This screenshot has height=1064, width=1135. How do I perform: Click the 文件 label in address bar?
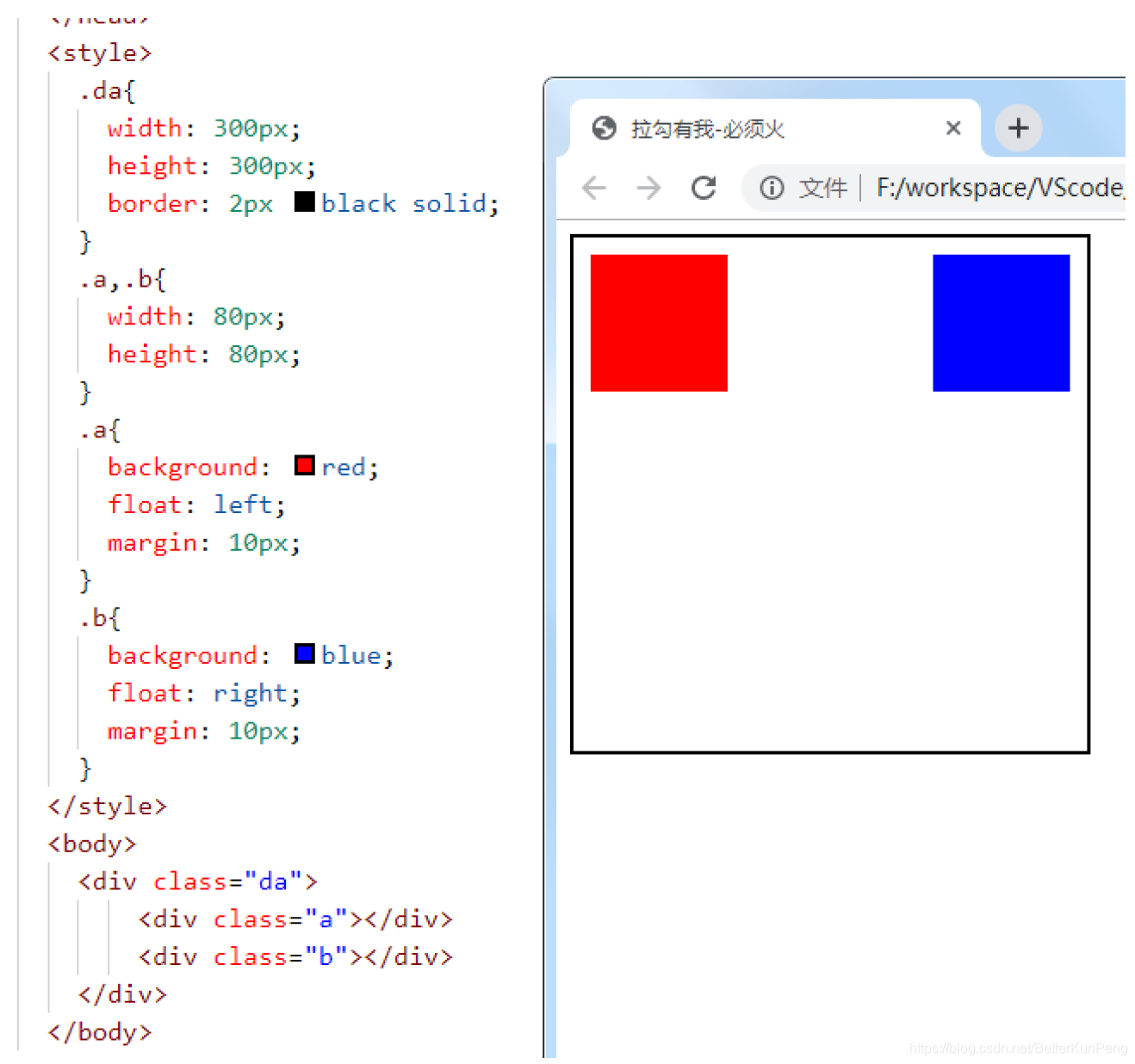823,188
